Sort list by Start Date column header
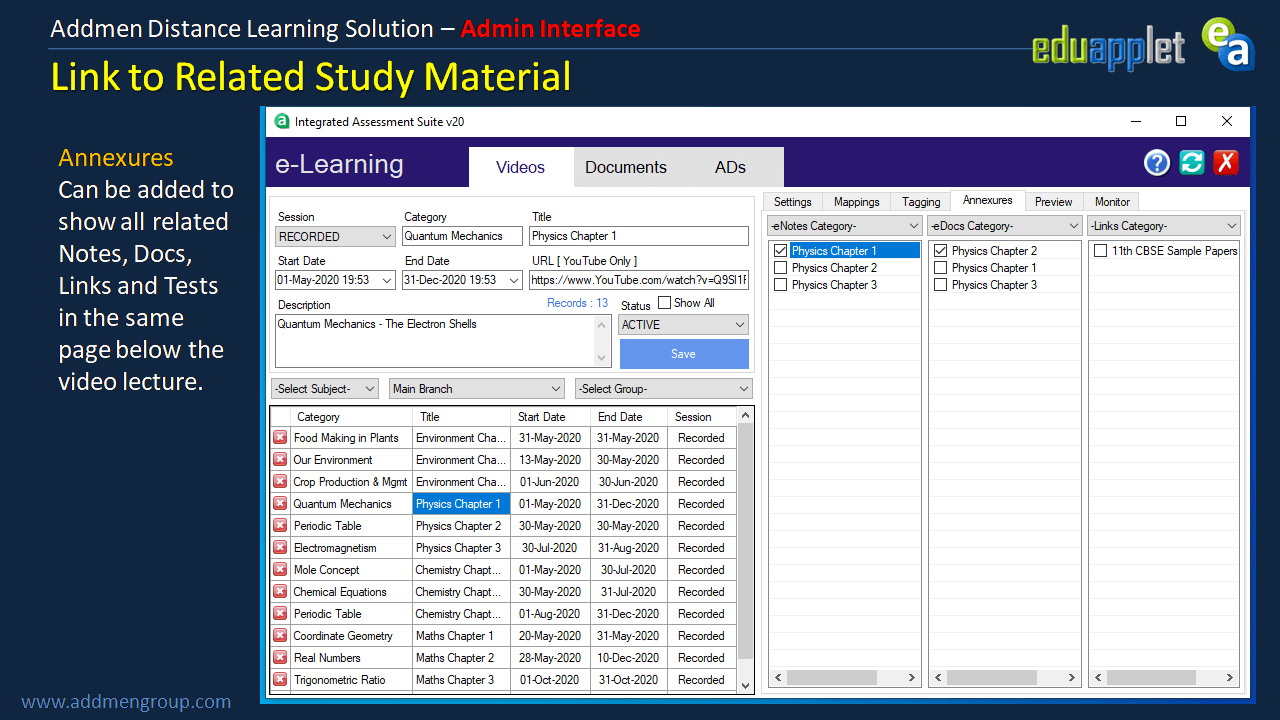The height and width of the screenshot is (720, 1280). point(551,417)
